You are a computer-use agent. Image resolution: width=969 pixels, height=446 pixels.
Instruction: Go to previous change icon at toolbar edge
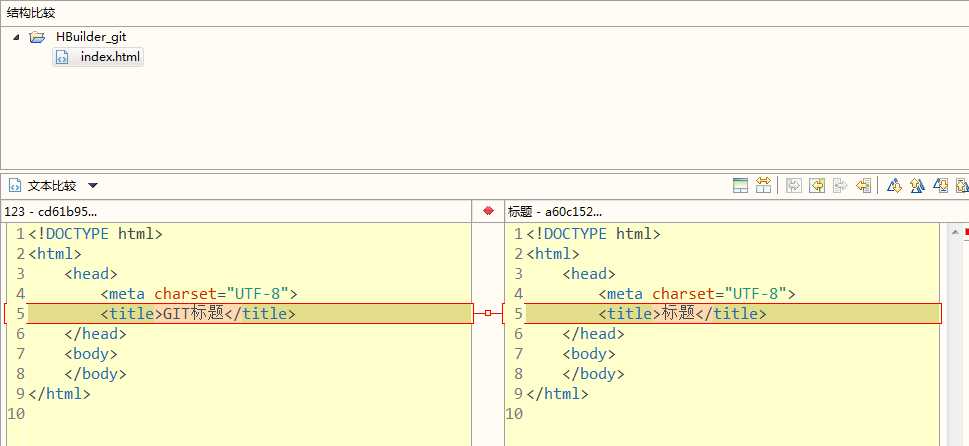click(962, 185)
